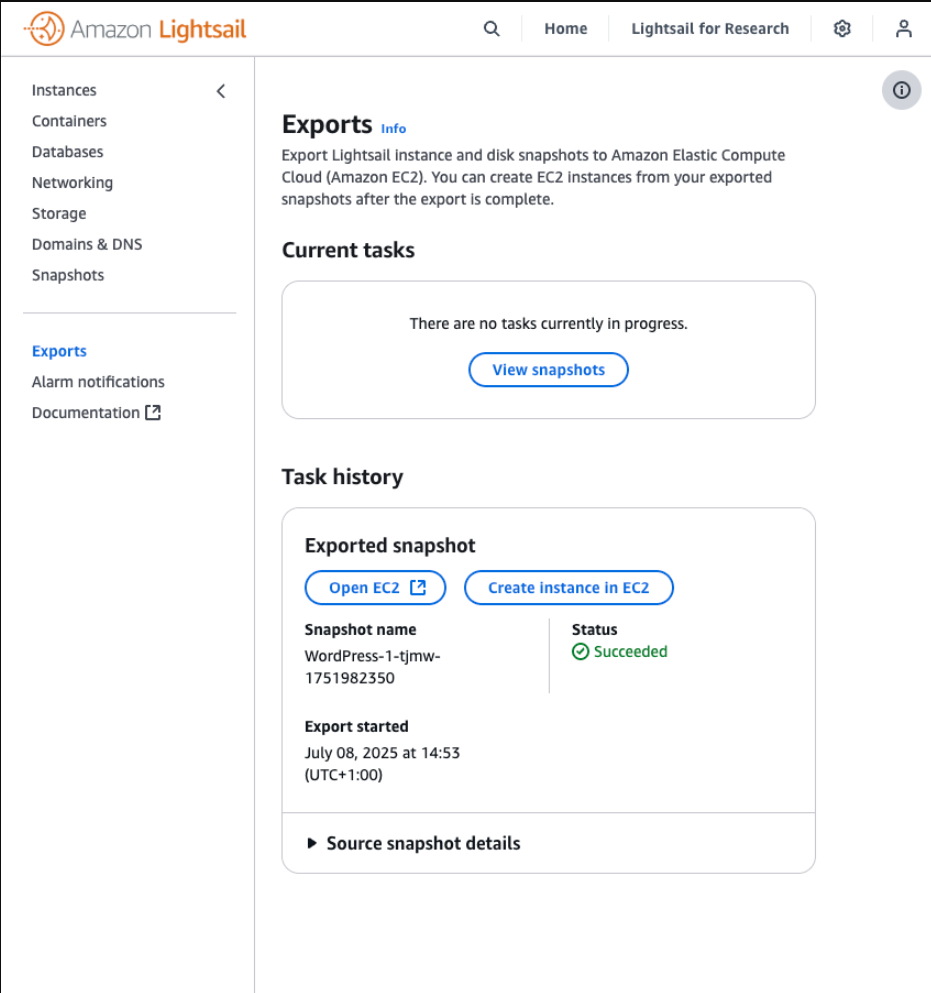The height and width of the screenshot is (993, 931).
Task: Click the Succeeded status text
Action: click(630, 652)
